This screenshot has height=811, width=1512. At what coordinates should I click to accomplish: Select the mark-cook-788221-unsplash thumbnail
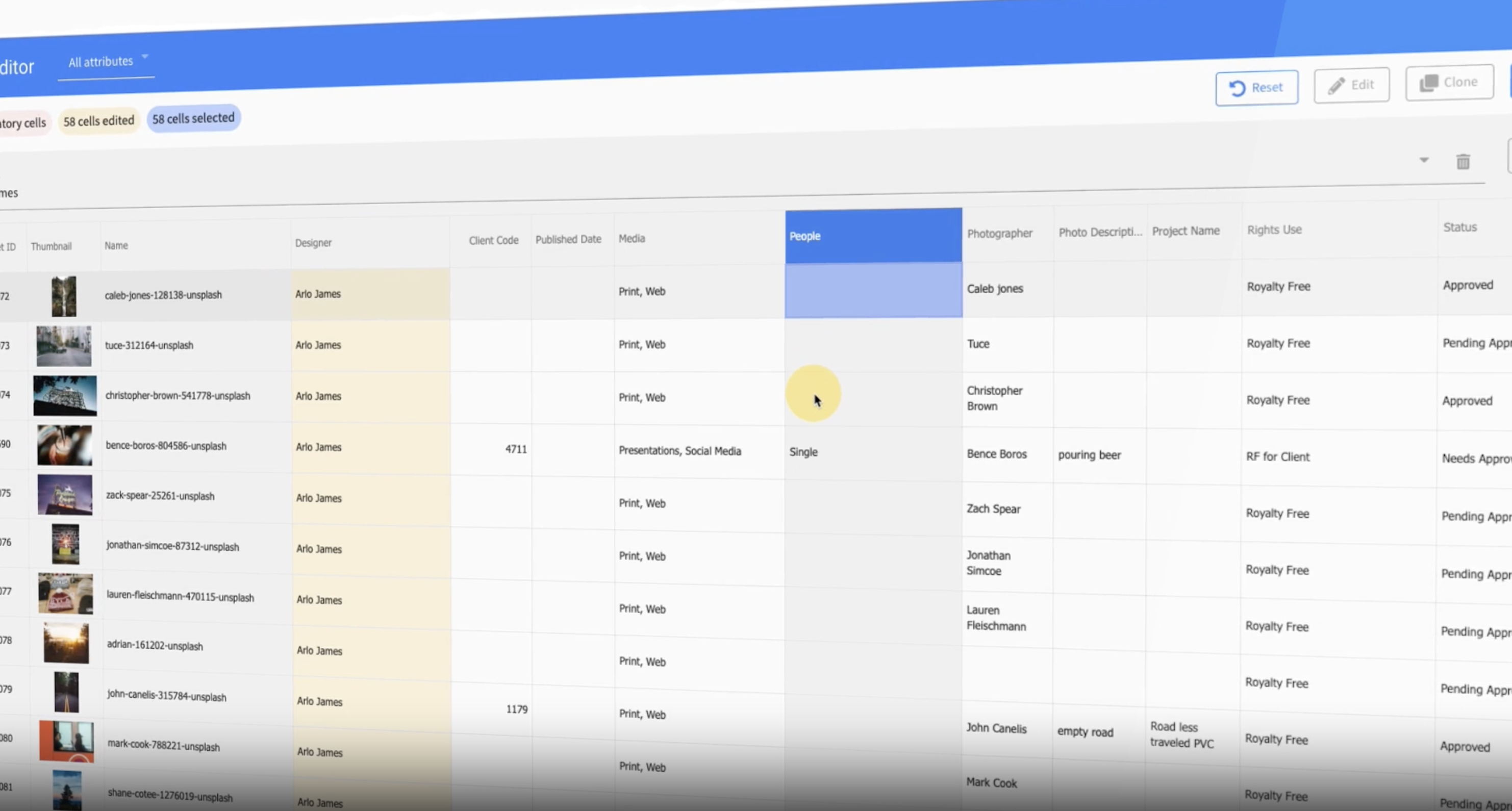(66, 742)
